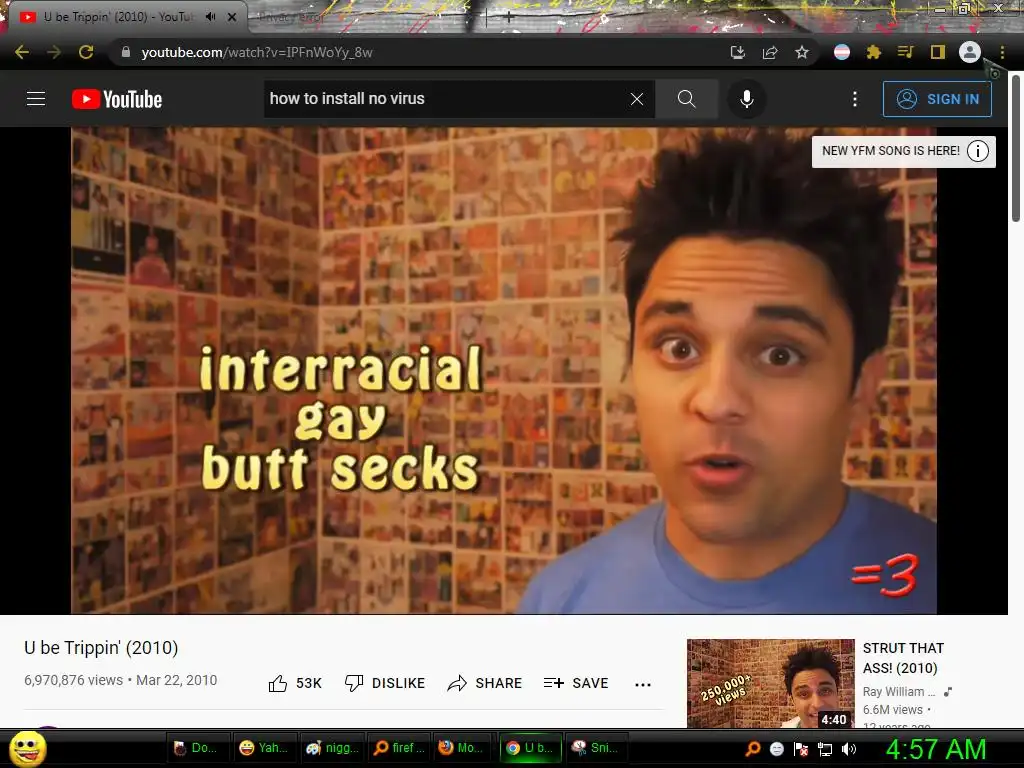Image resolution: width=1024 pixels, height=768 pixels.
Task: Select the U be Trippin' (2010) YouTube tab
Action: tap(118, 17)
